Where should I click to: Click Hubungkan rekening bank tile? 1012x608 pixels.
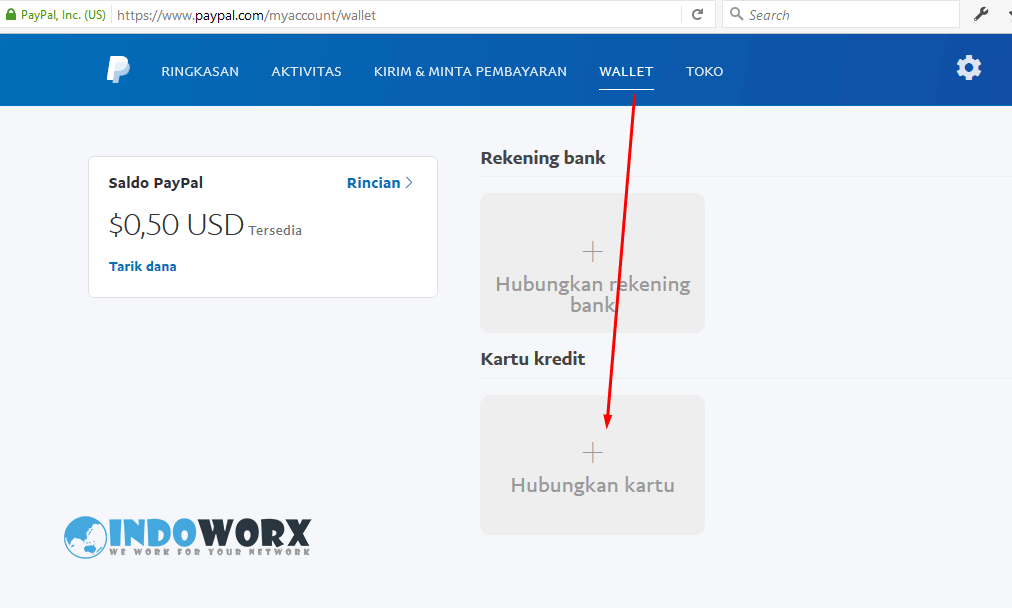592,263
